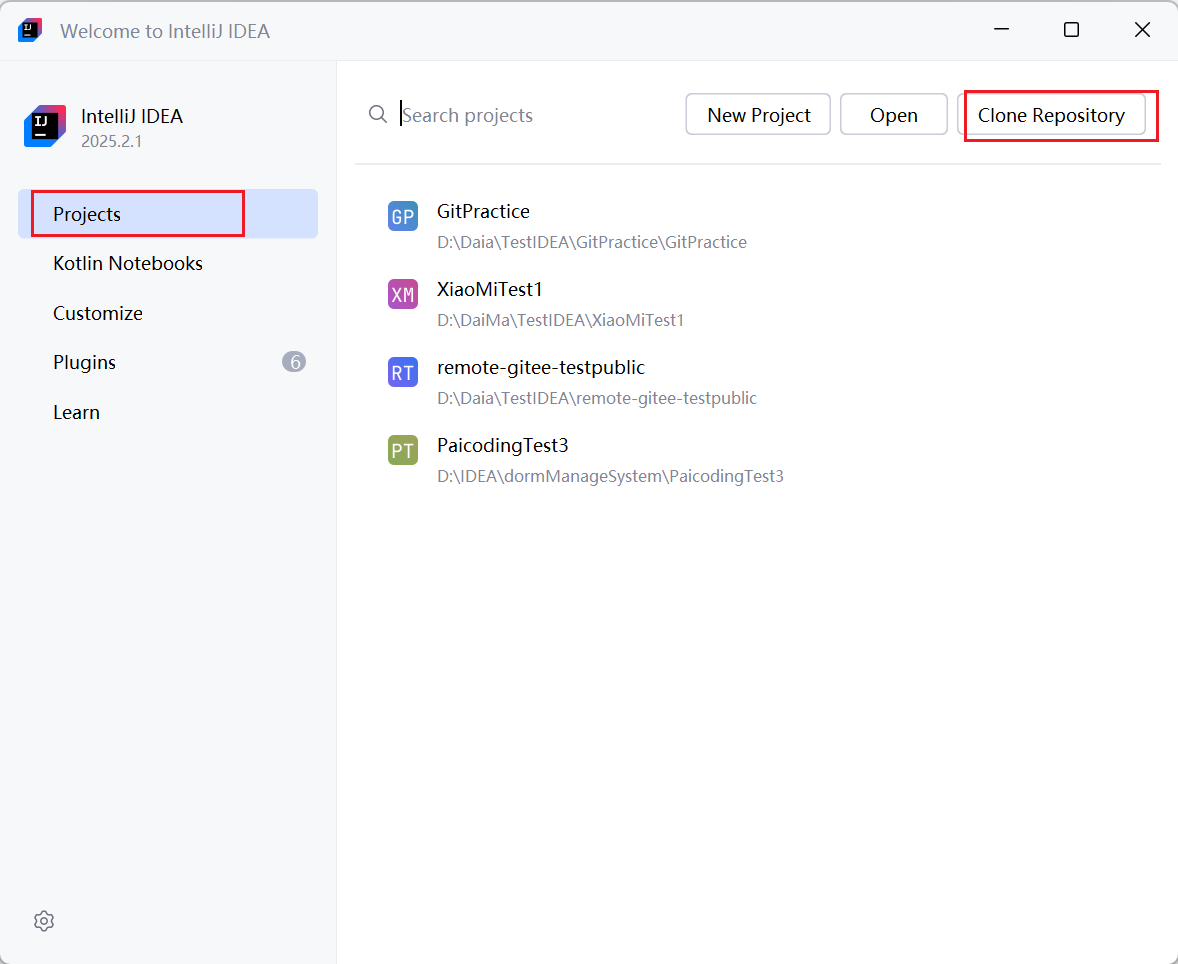Open the PaicodingTest3 project
The image size is (1178, 964).
[757, 461]
